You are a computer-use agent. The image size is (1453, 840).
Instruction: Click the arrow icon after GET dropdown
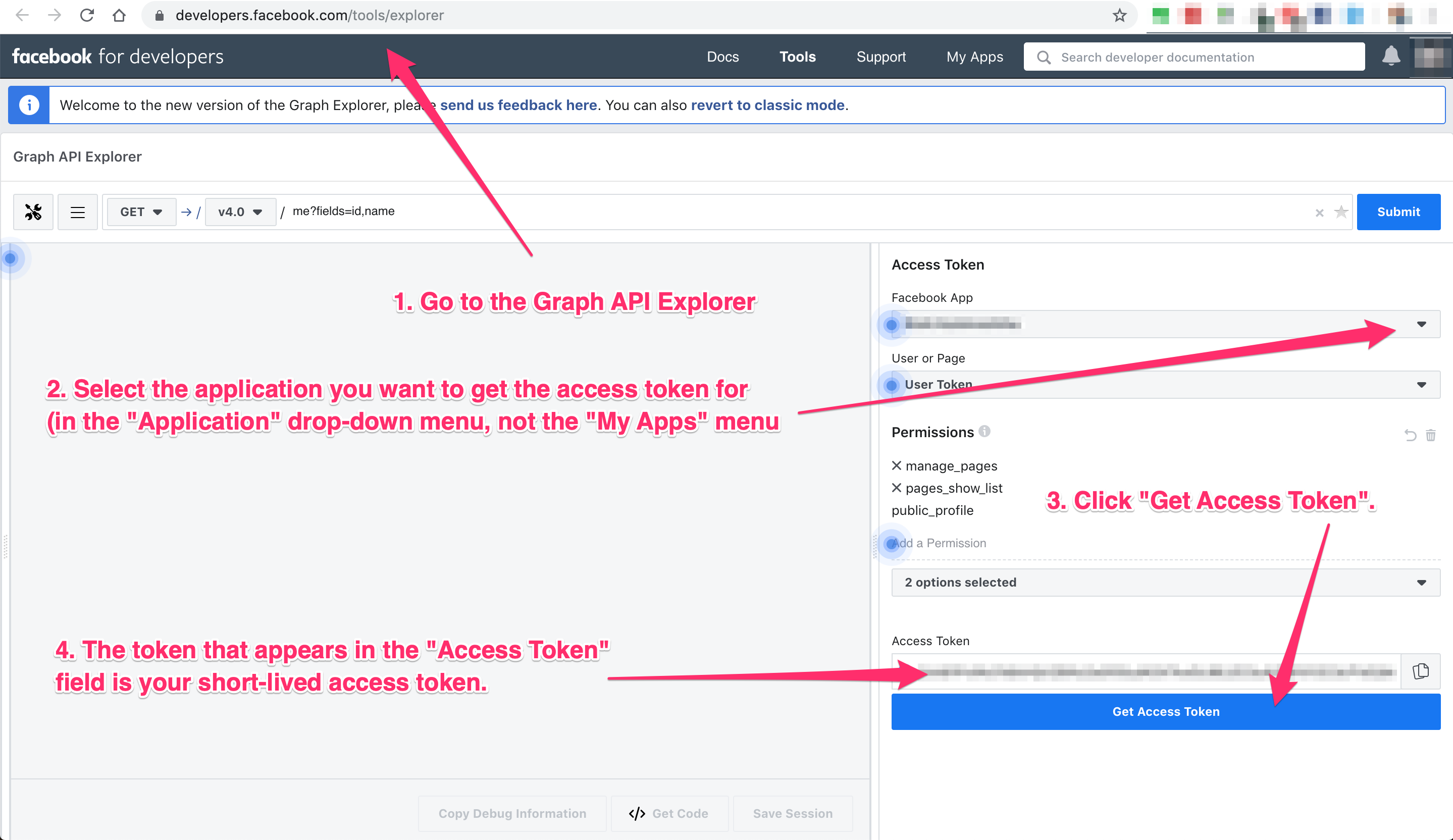click(x=186, y=212)
